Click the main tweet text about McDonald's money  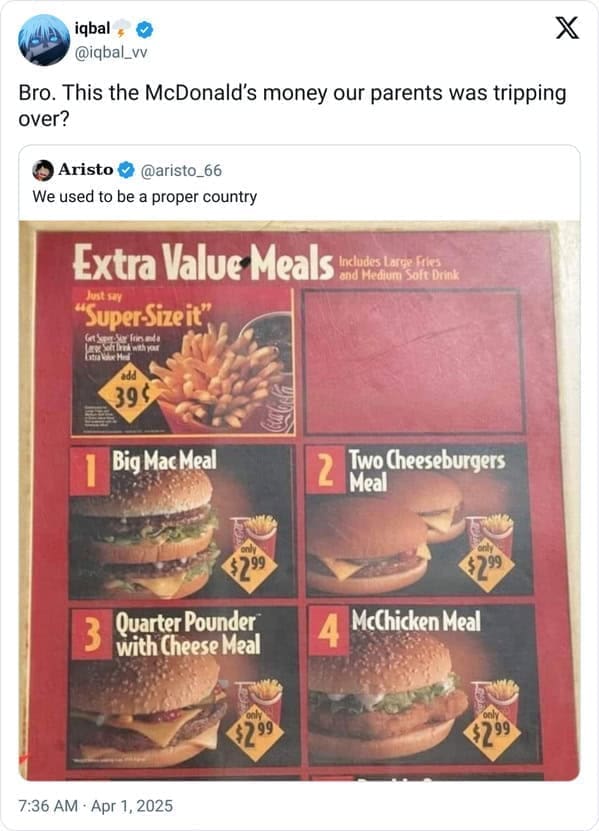click(x=290, y=103)
